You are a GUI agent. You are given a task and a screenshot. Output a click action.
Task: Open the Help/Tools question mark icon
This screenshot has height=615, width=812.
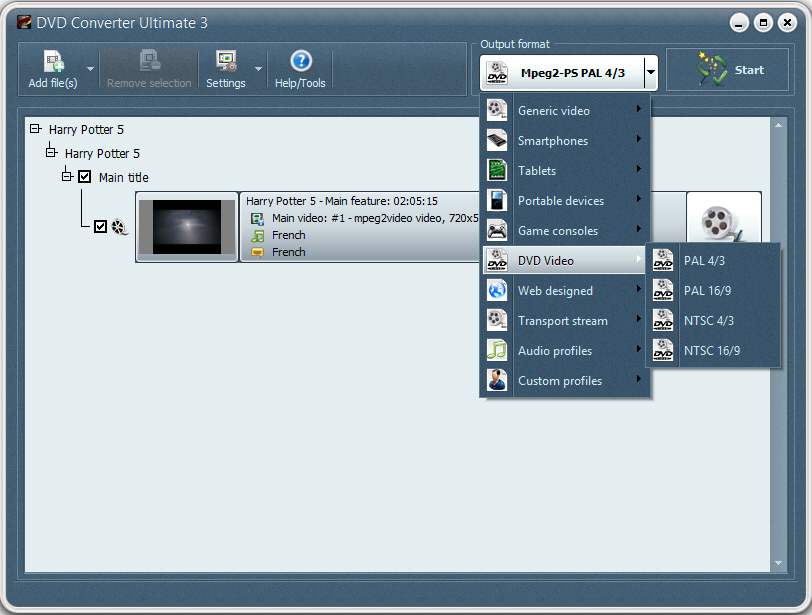[301, 61]
